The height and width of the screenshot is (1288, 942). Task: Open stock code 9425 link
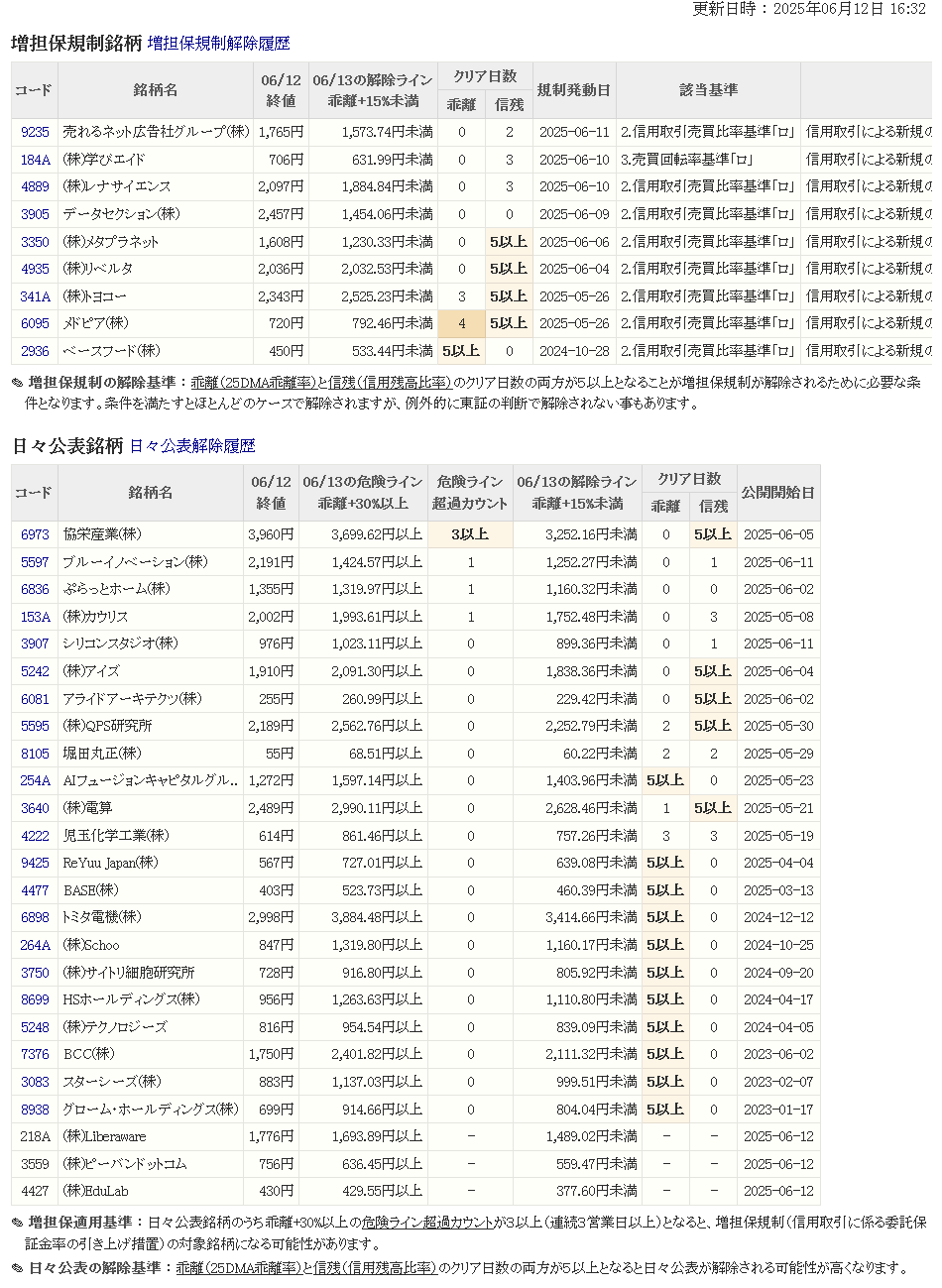pyautogui.click(x=35, y=863)
